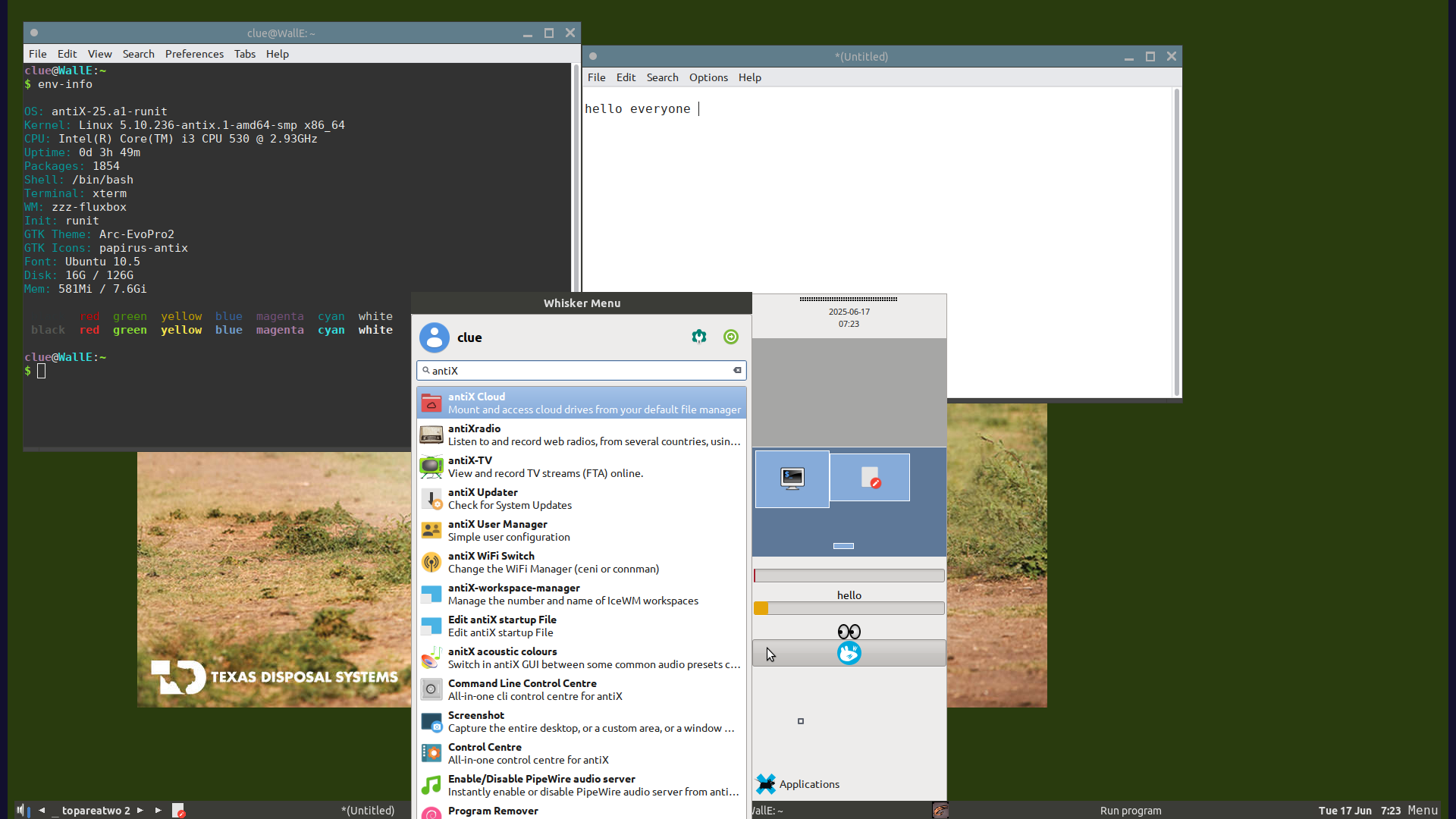
Task: Open the antiX-TV launcher entry
Action: [x=582, y=466]
